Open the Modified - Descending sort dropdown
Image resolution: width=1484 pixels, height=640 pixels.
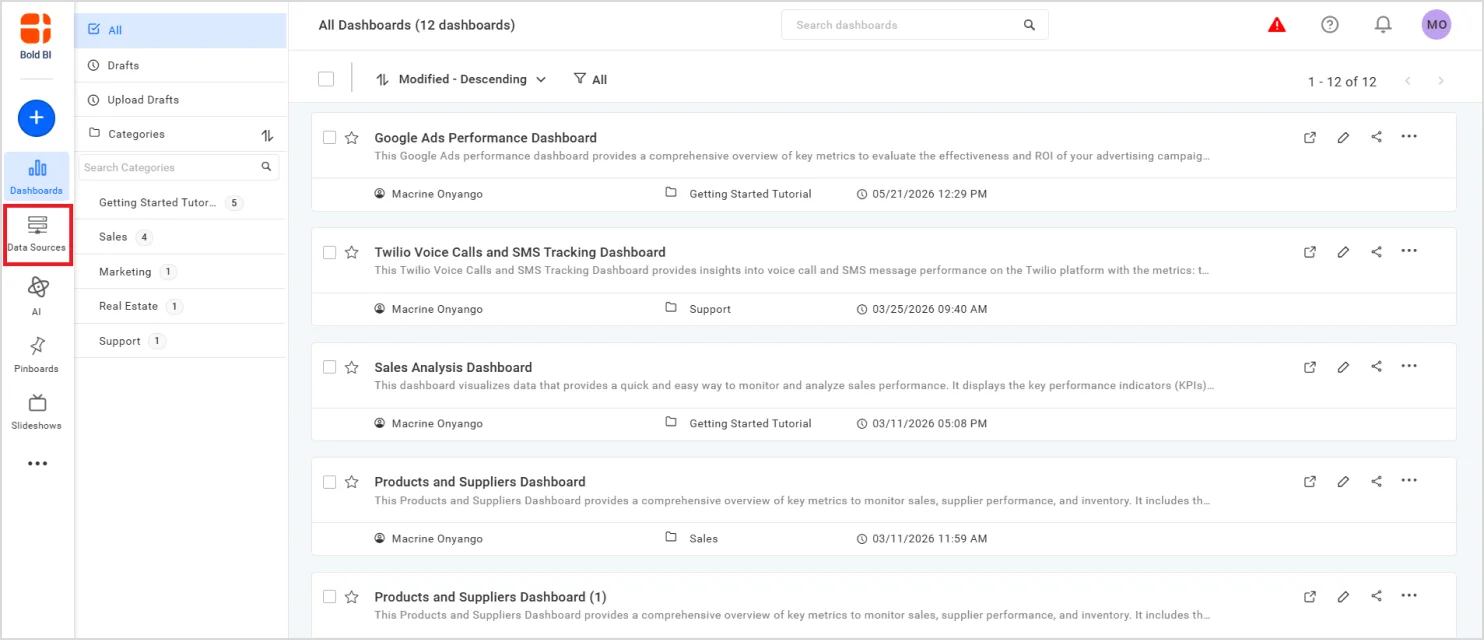461,79
